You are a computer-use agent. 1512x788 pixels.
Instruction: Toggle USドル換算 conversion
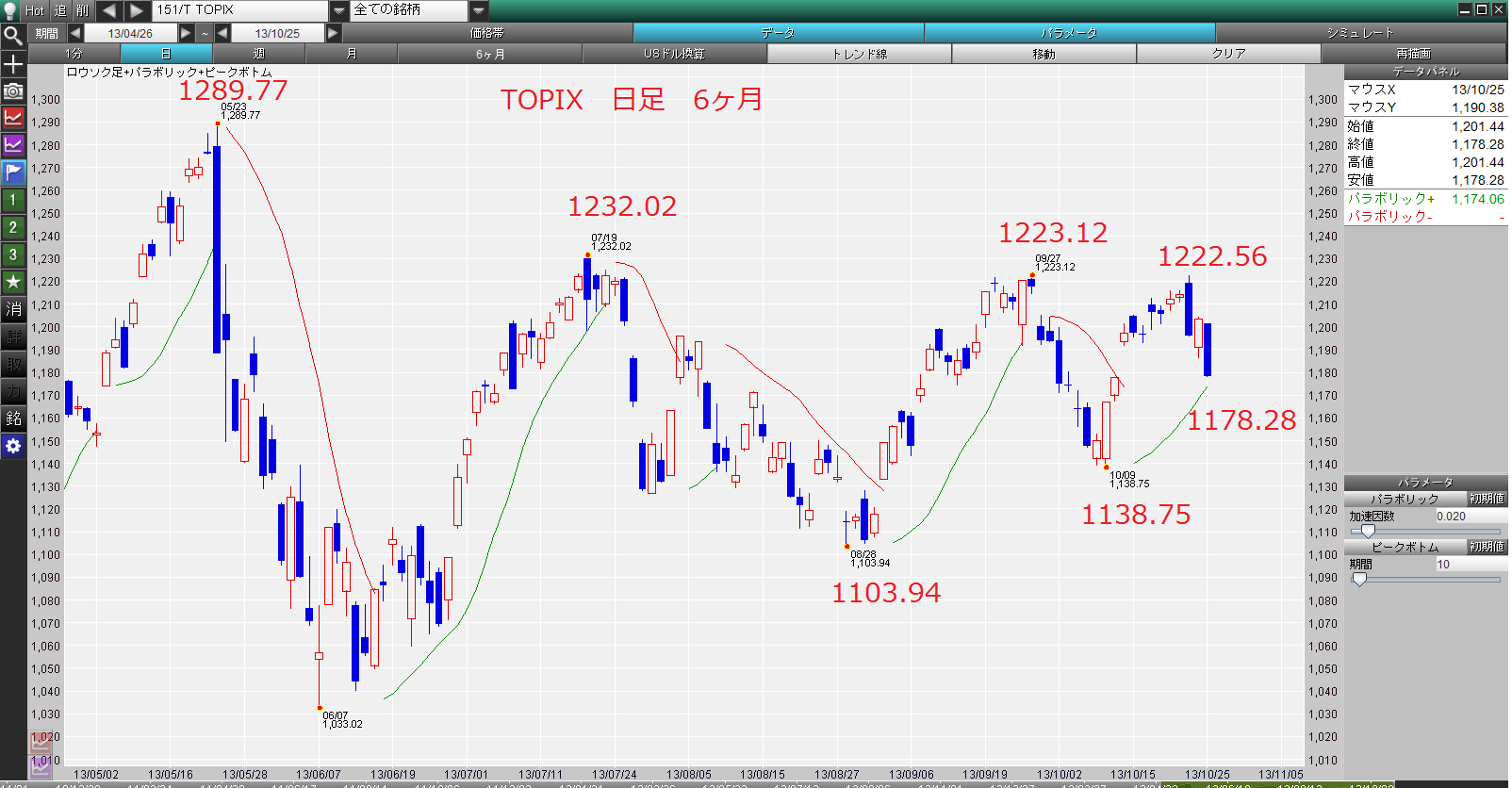675,54
